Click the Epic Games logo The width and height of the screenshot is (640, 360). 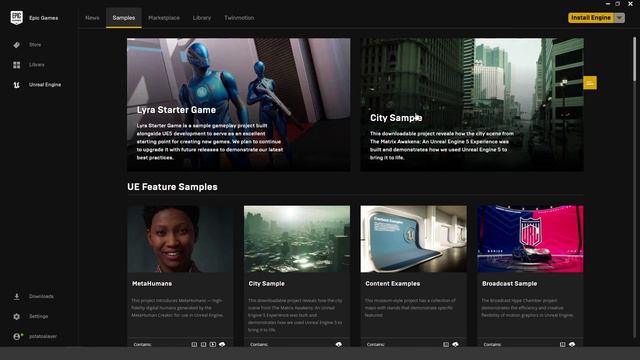coord(16,18)
